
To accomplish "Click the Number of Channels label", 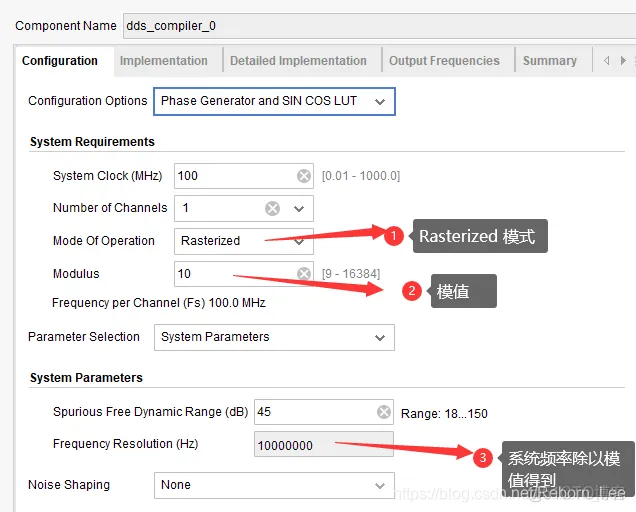I will click(x=110, y=208).
